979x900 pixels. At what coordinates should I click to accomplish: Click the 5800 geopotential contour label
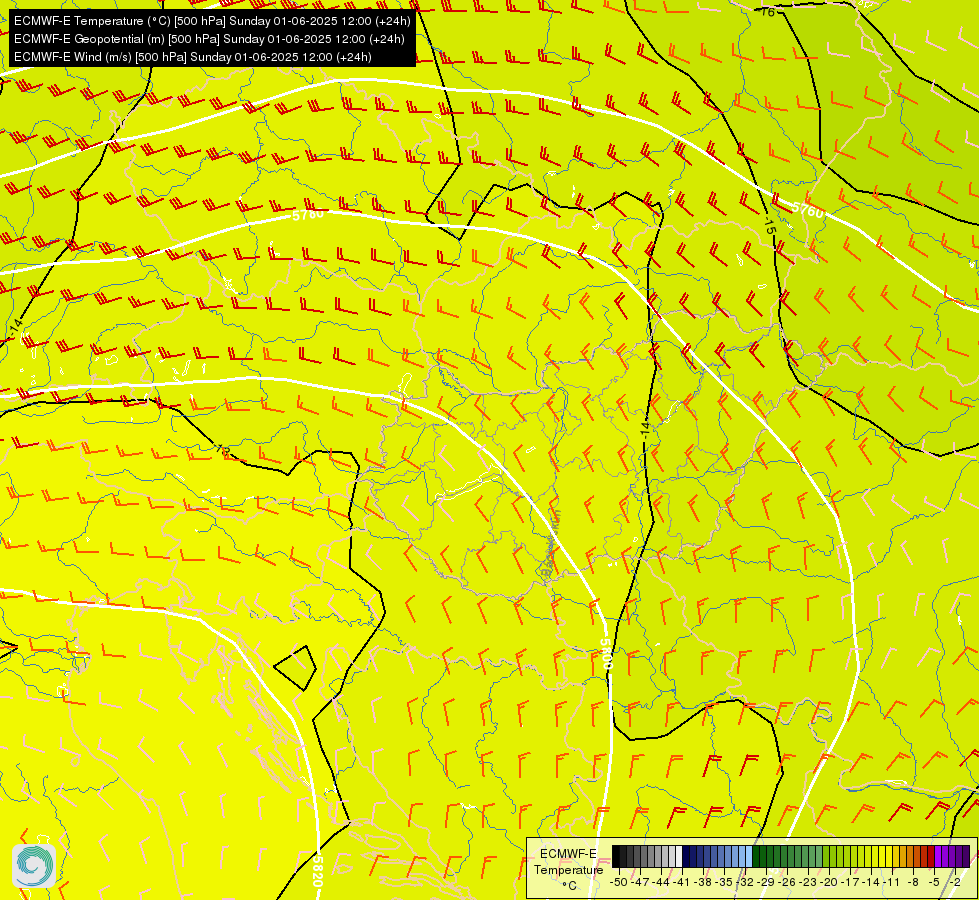(x=605, y=654)
